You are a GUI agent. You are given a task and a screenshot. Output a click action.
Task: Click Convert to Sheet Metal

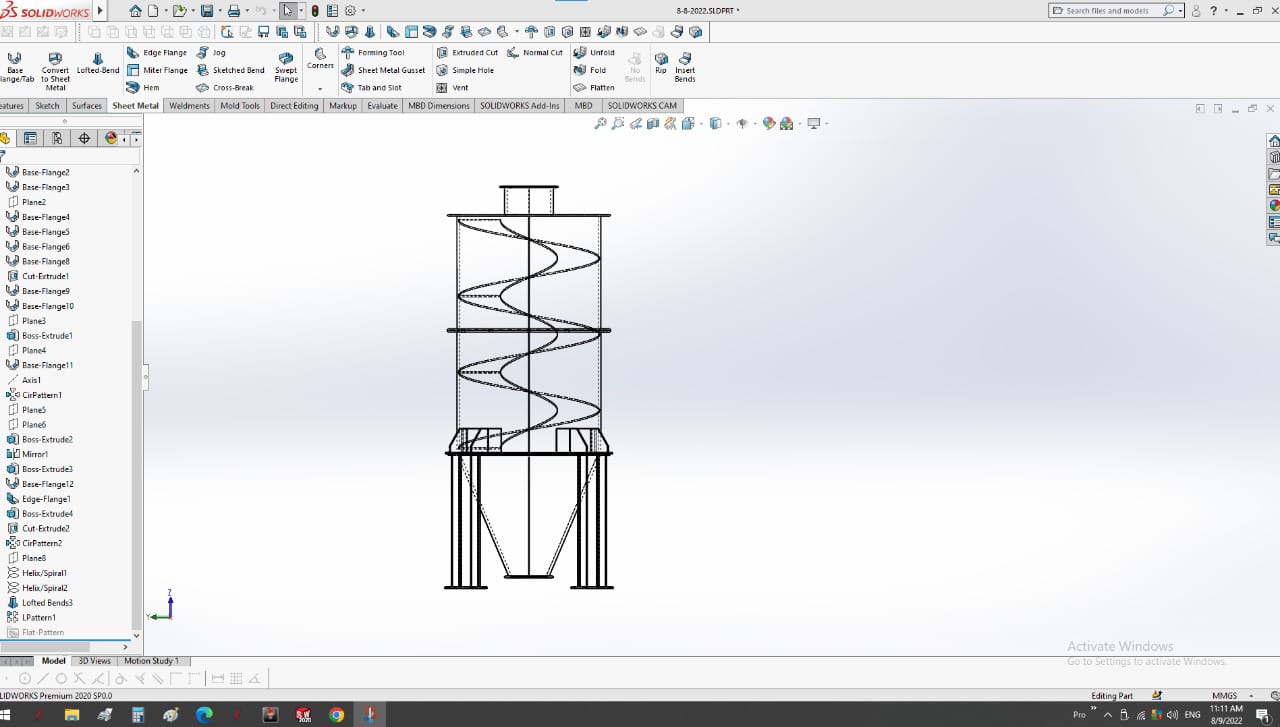(x=55, y=71)
